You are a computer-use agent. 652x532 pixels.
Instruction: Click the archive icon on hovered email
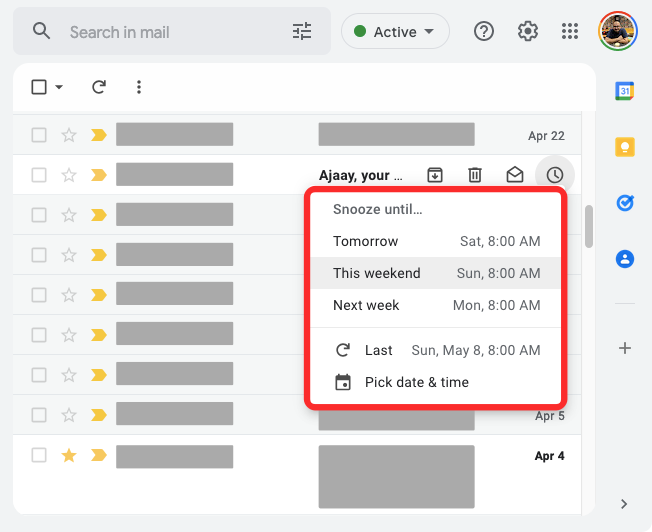[x=435, y=175]
